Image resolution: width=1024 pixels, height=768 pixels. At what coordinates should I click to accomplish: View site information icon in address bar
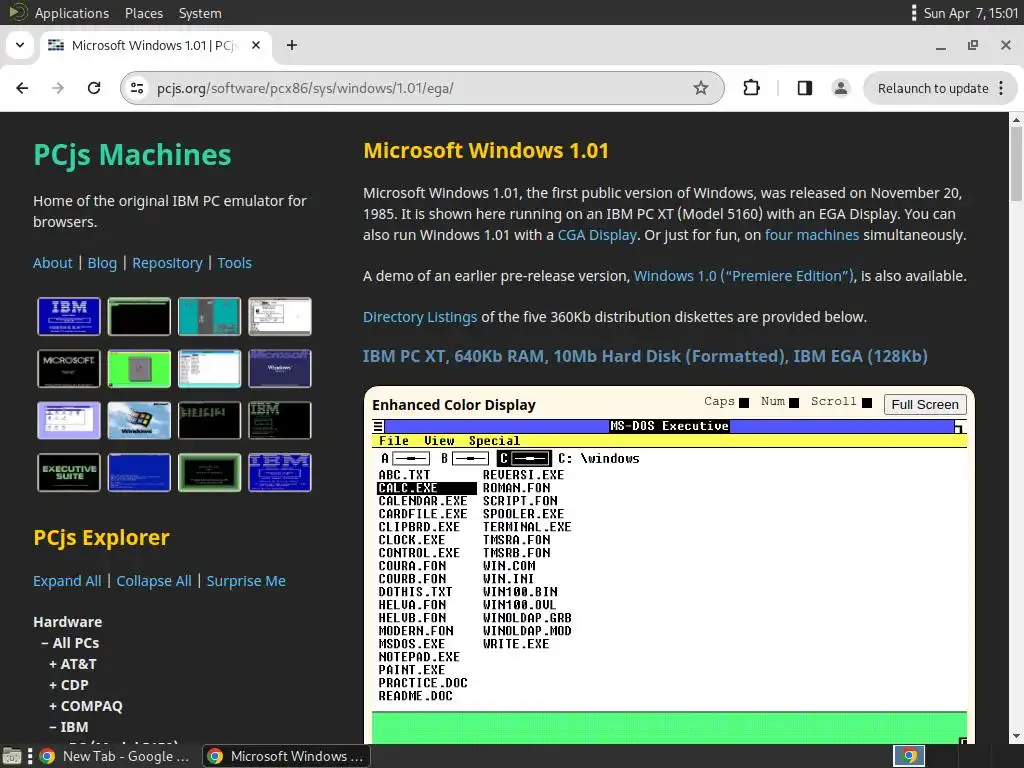[136, 88]
